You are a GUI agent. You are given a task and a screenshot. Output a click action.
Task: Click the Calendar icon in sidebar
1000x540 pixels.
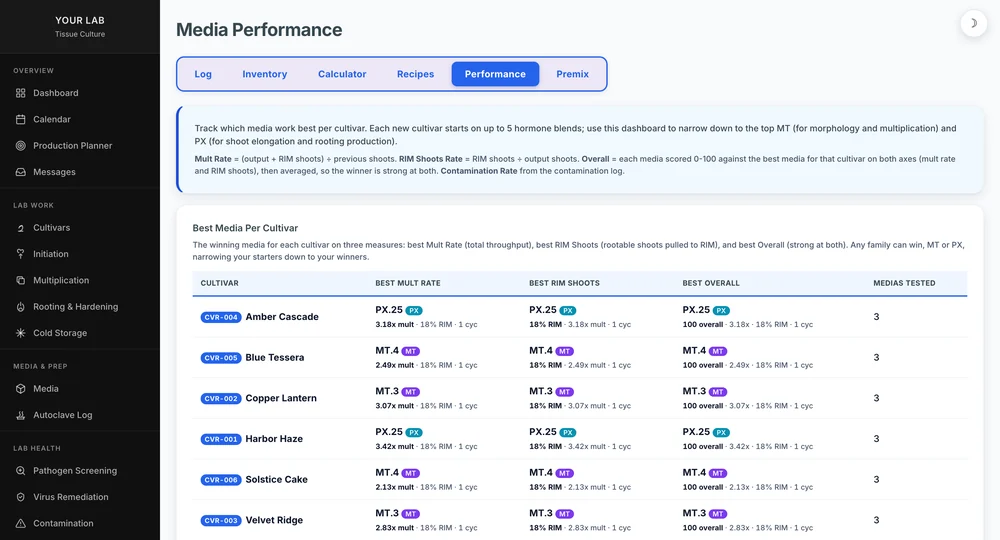tap(20, 119)
